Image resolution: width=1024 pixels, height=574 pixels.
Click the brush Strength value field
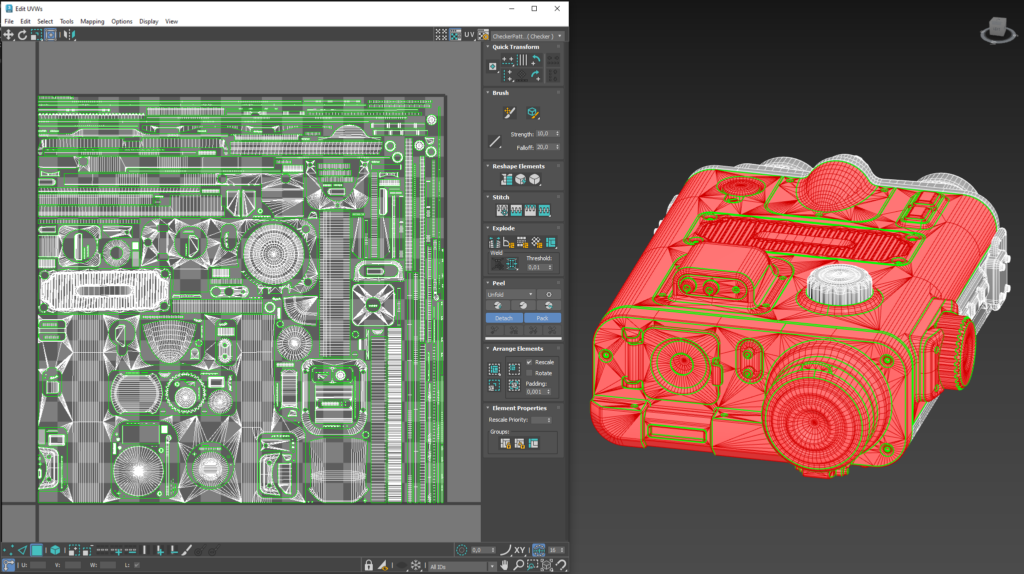pyautogui.click(x=545, y=133)
